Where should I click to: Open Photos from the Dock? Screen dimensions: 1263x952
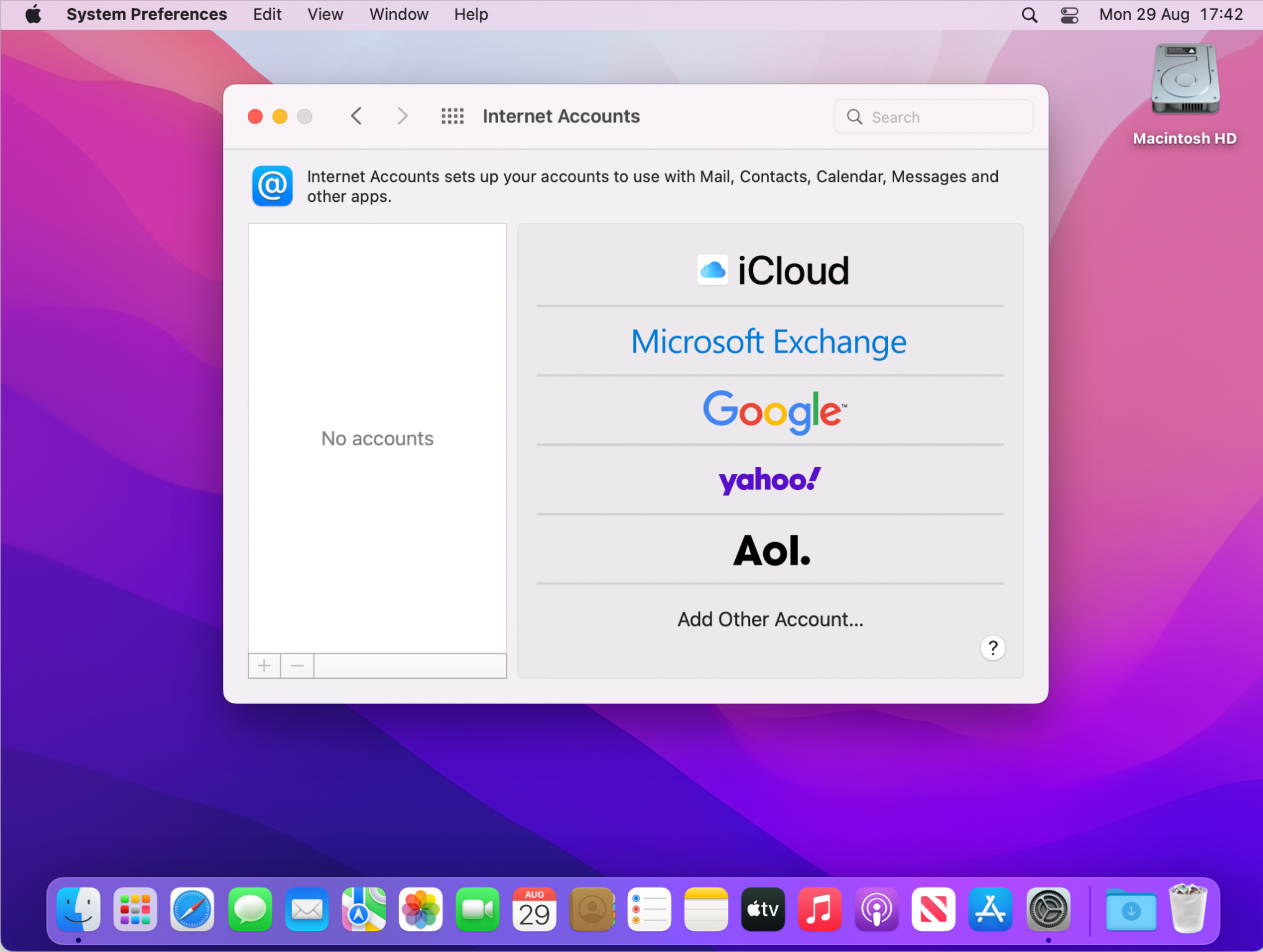(421, 910)
